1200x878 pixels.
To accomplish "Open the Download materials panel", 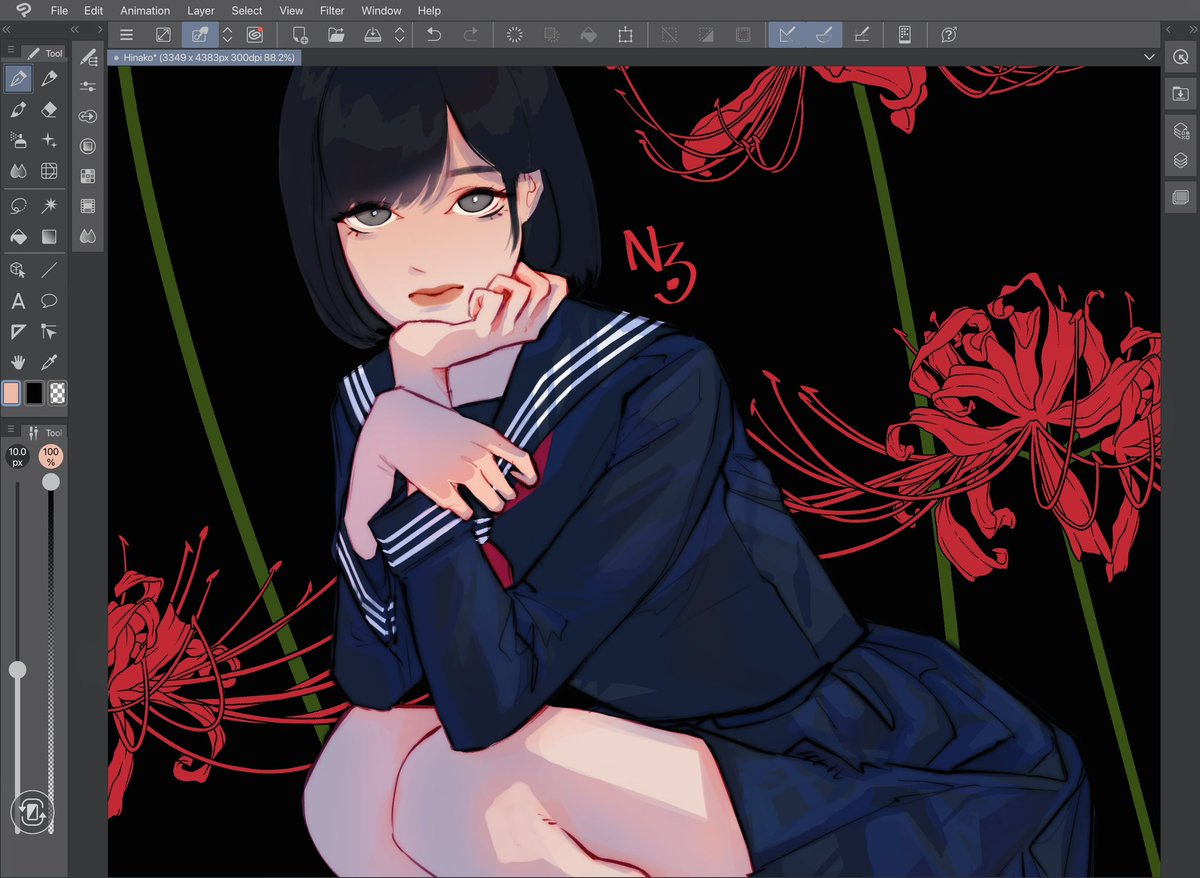I will click(1181, 93).
